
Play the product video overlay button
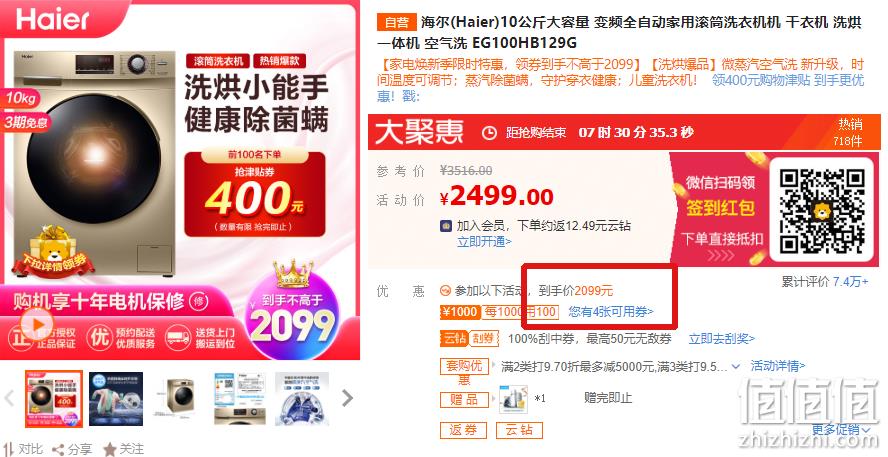point(37,324)
